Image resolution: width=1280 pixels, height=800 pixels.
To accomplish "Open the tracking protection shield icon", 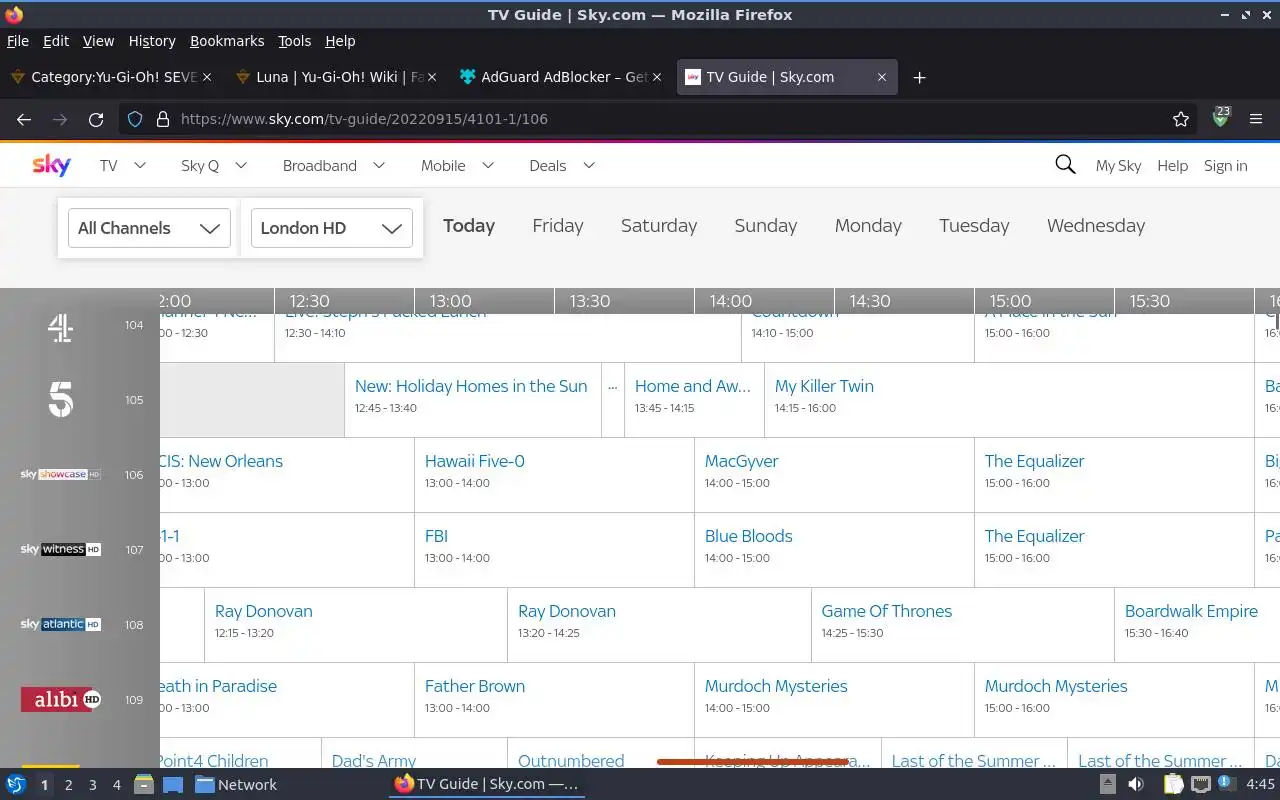I will click(x=136, y=119).
